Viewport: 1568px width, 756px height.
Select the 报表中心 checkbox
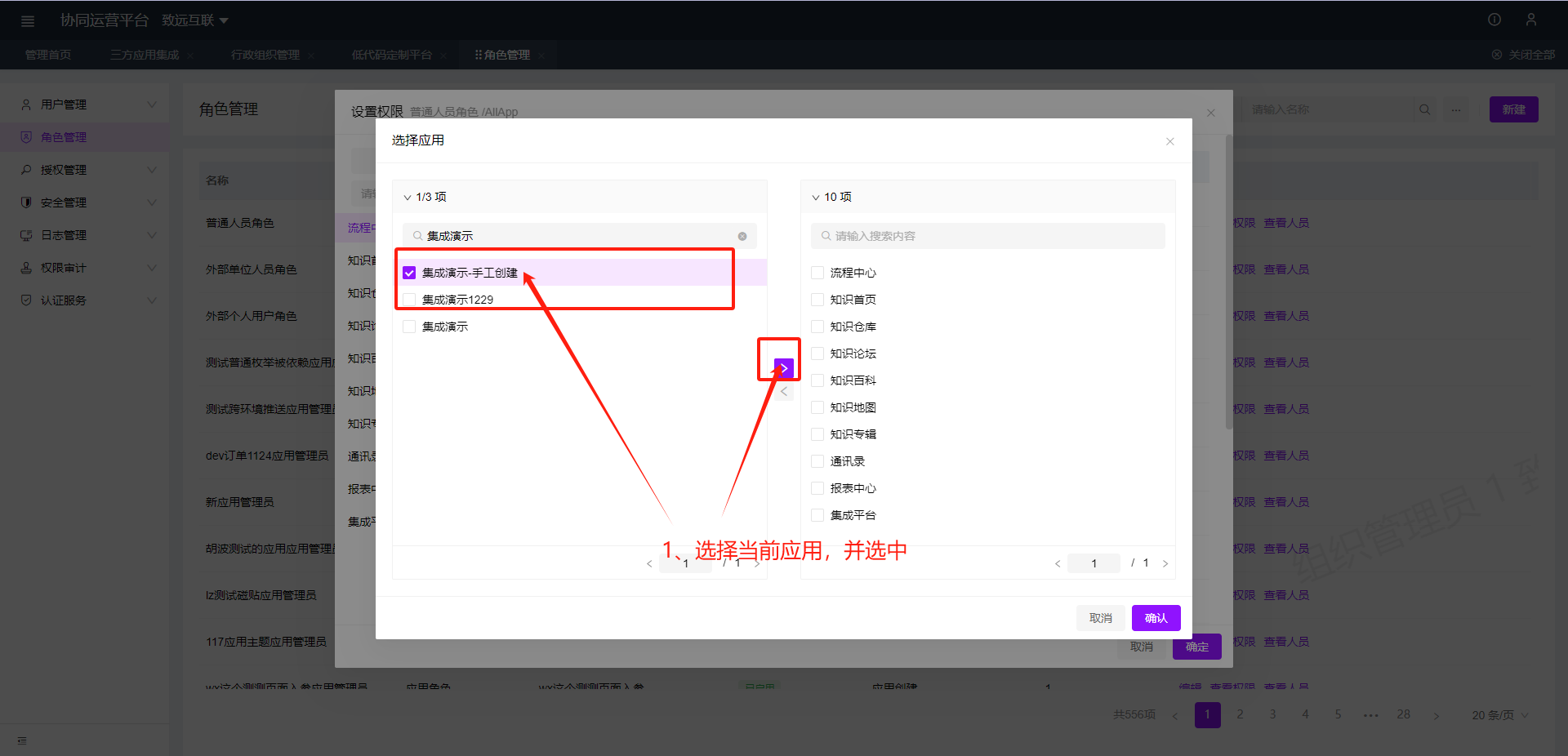point(817,488)
